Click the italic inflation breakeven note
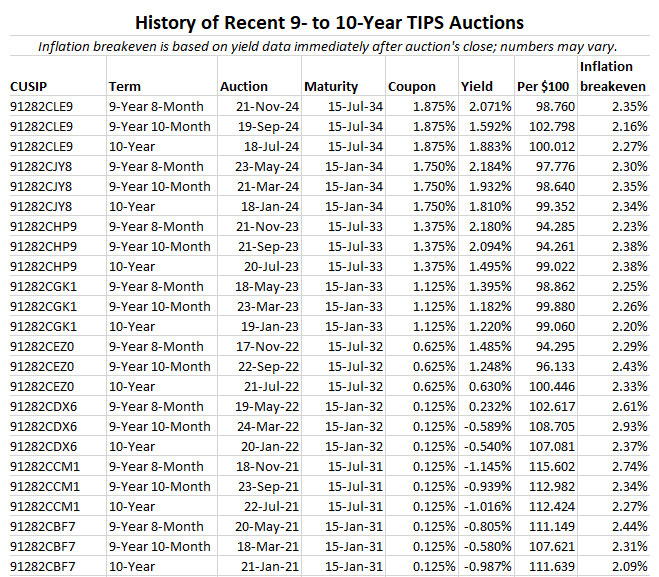 pos(329,47)
